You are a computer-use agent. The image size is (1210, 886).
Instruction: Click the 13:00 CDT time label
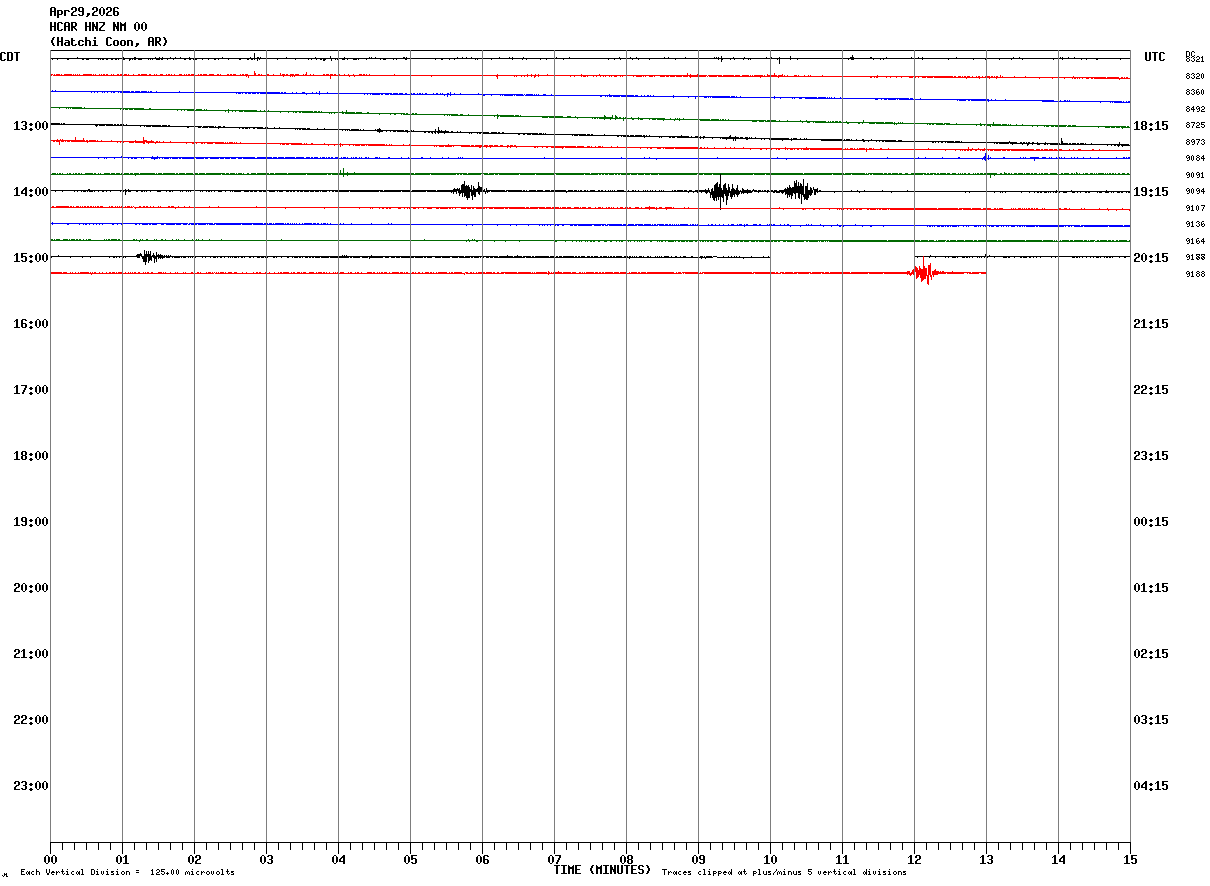pyautogui.click(x=31, y=125)
